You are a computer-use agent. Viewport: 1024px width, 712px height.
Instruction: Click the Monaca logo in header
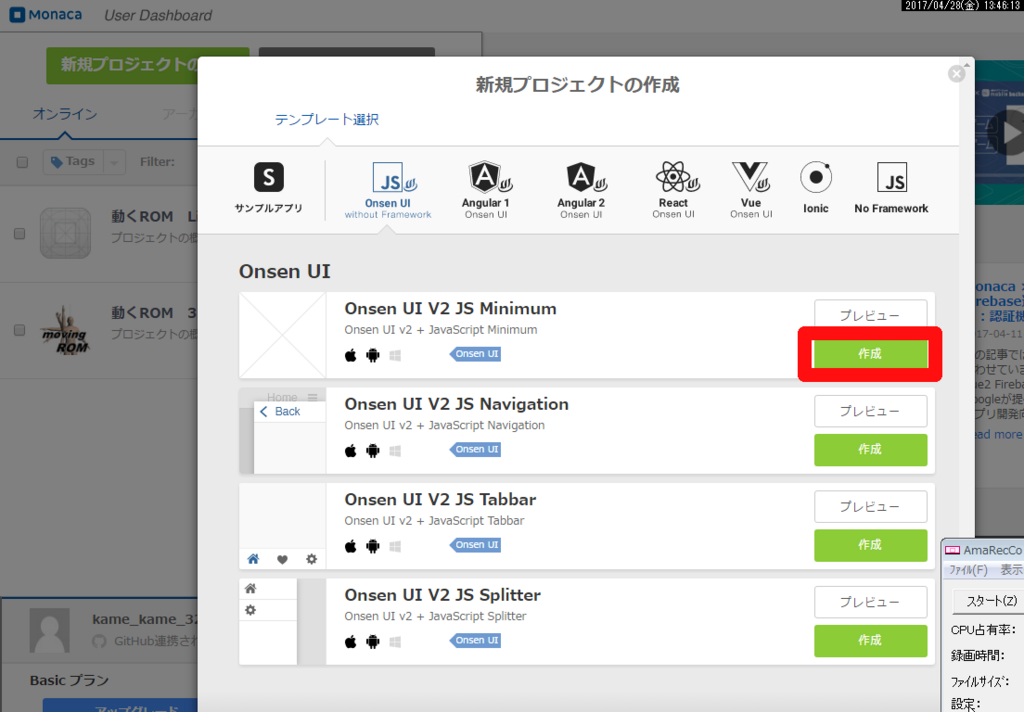[x=46, y=14]
